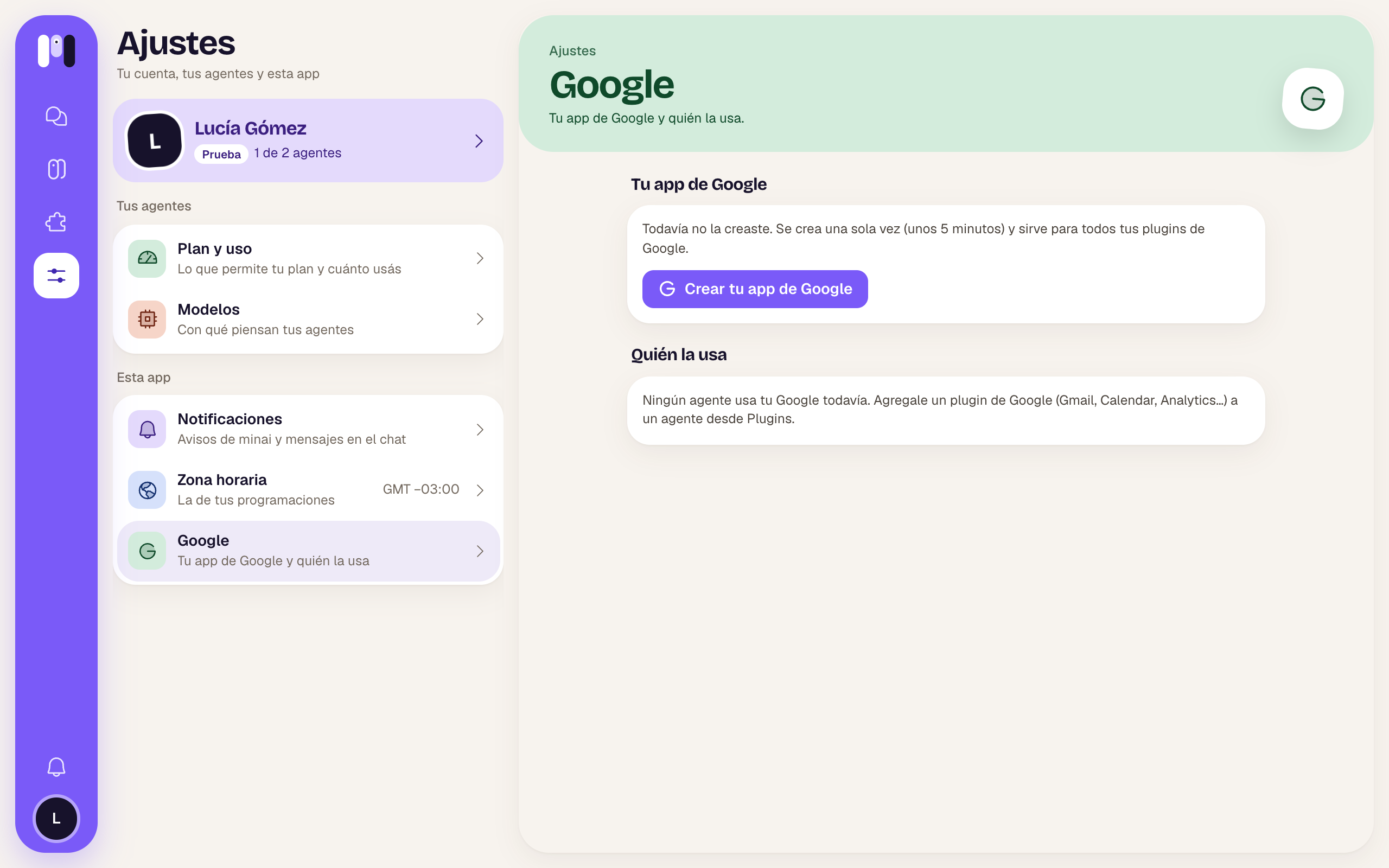Click the Modelos chip icon
Viewport: 1389px width, 868px height.
pyautogui.click(x=147, y=319)
